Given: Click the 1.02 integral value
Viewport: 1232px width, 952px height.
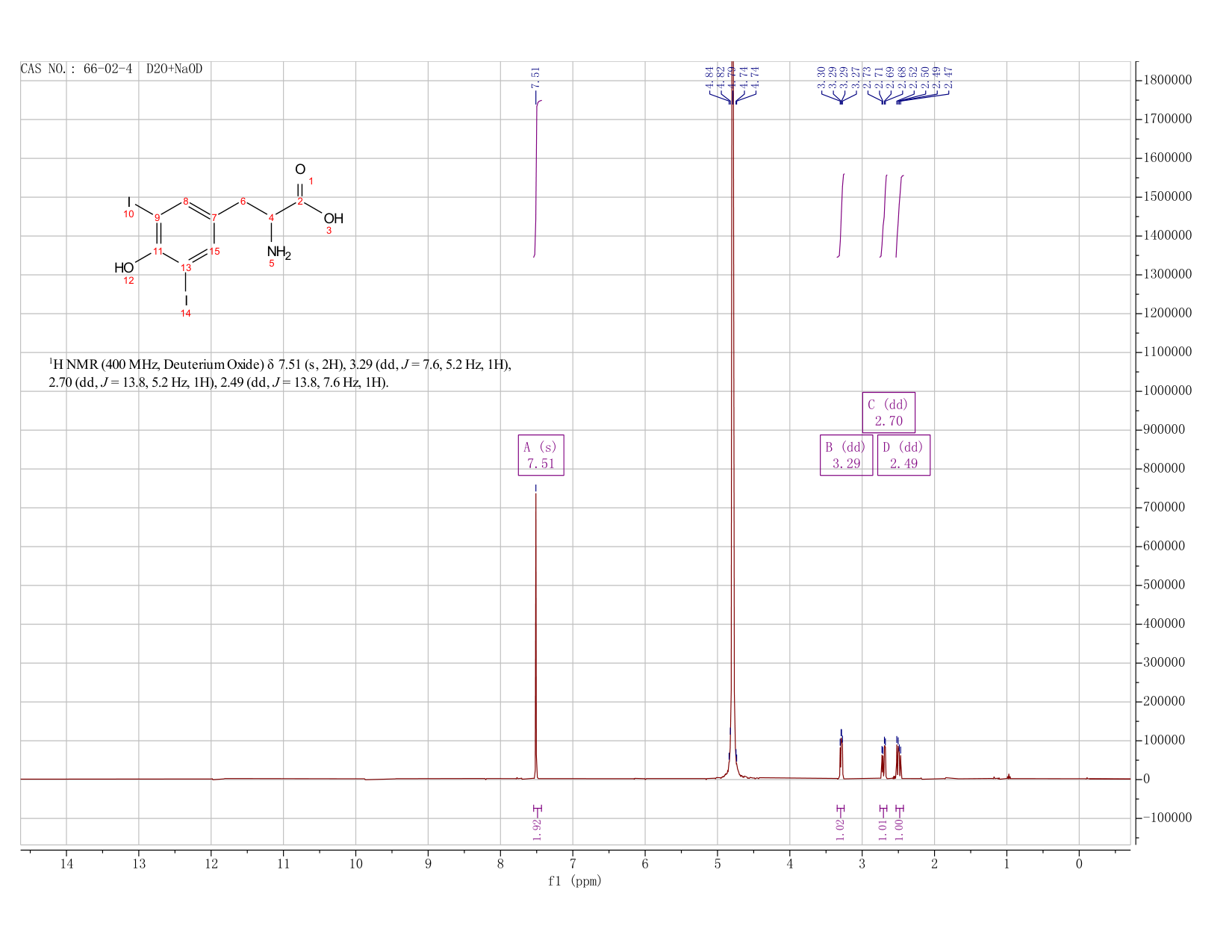Looking at the screenshot, I should [840, 829].
